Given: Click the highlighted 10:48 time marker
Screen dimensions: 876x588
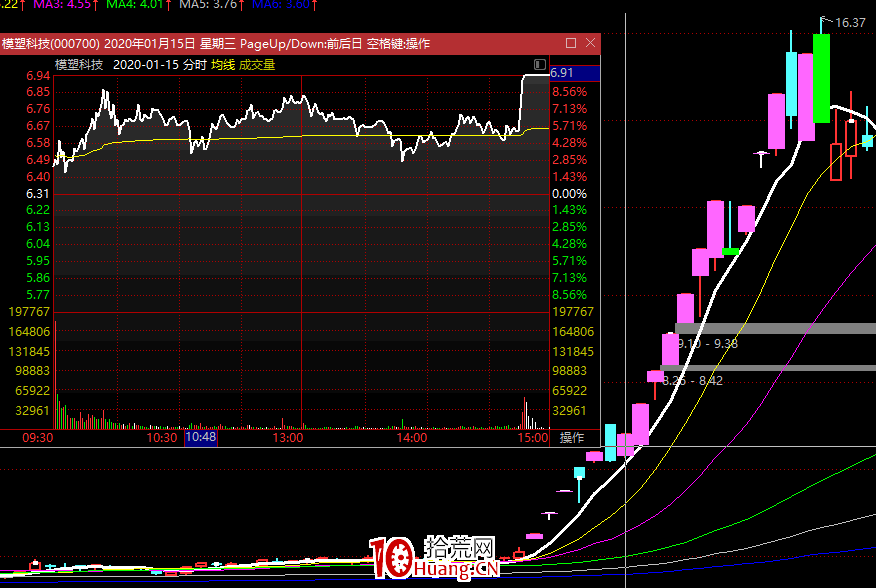Looking at the screenshot, I should click(x=200, y=437).
